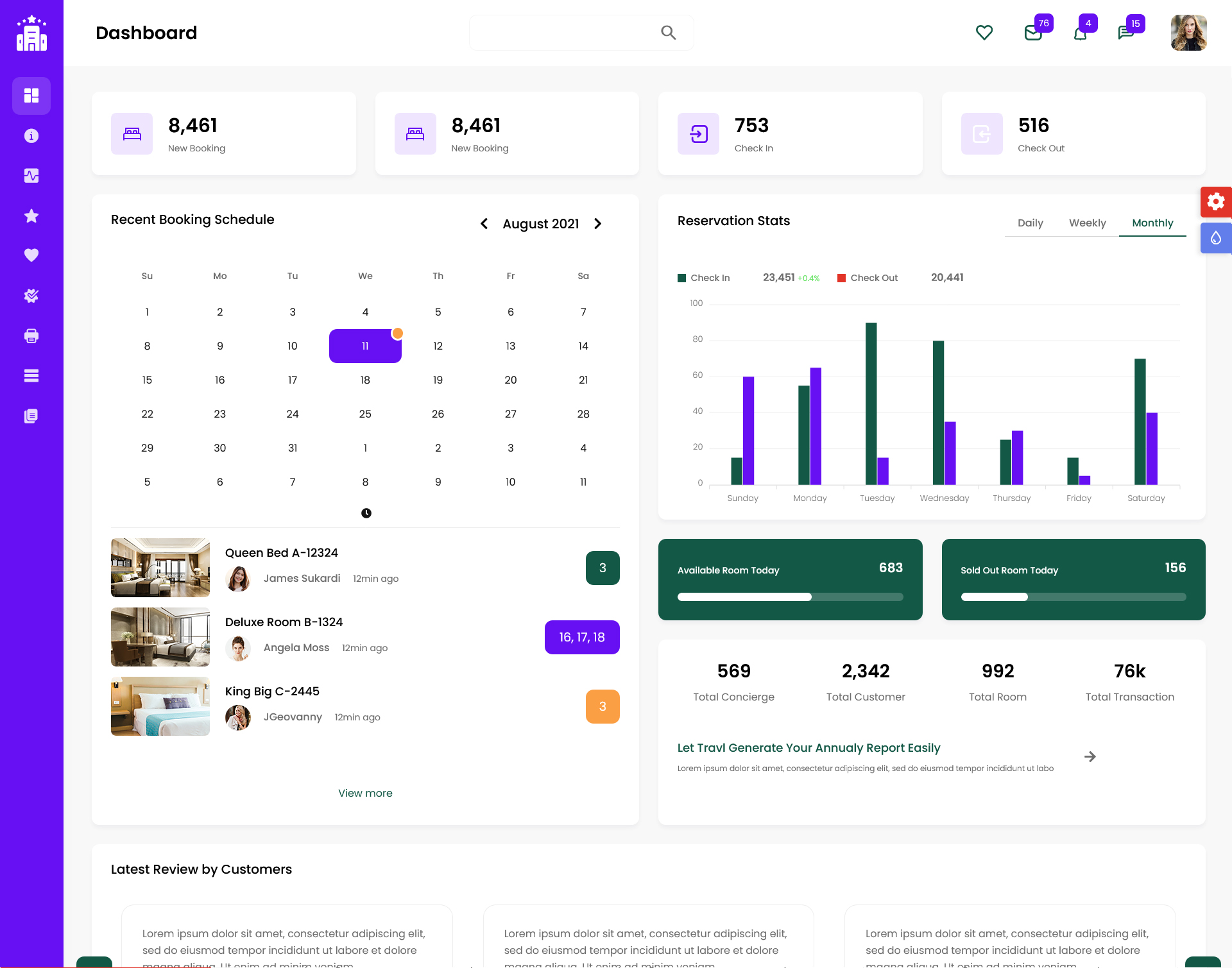The height and width of the screenshot is (968, 1232).
Task: Open notifications bell with 4 badge
Action: pos(1081,33)
